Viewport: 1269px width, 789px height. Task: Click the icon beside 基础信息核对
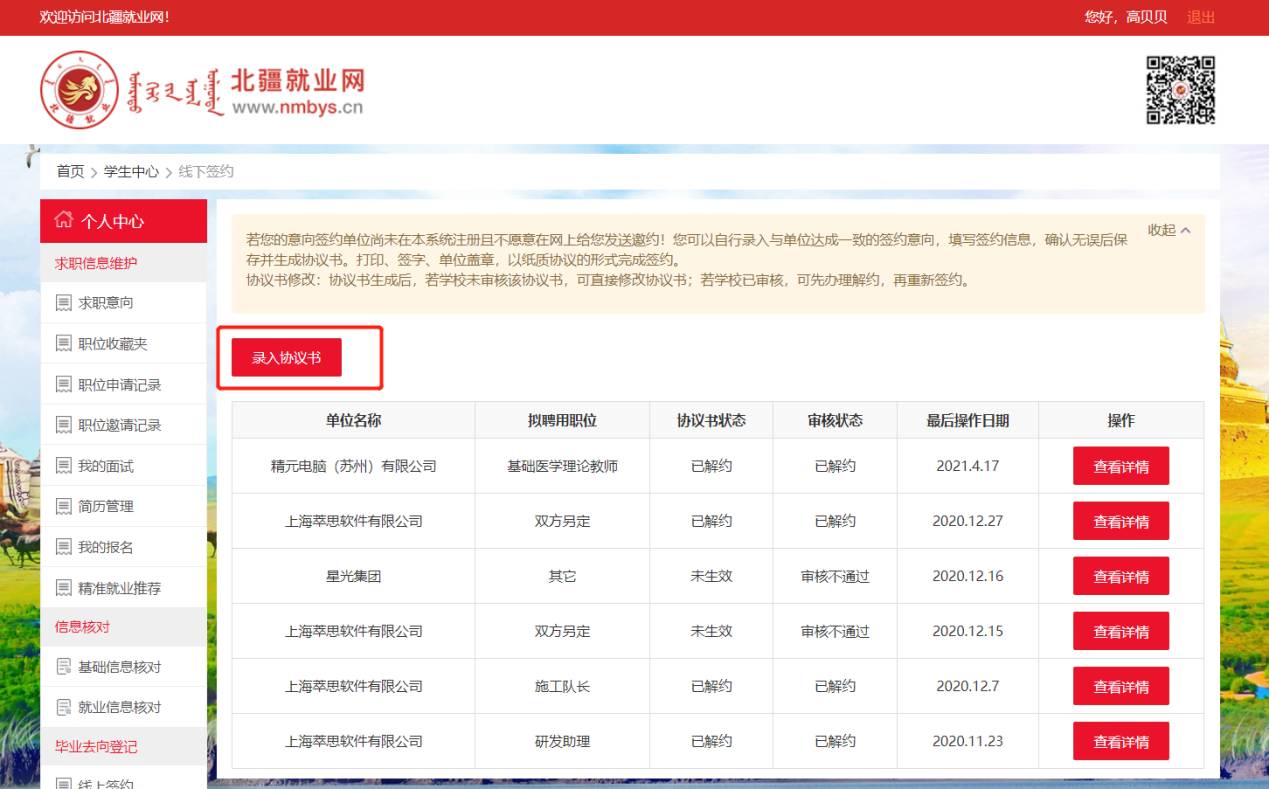click(x=64, y=667)
